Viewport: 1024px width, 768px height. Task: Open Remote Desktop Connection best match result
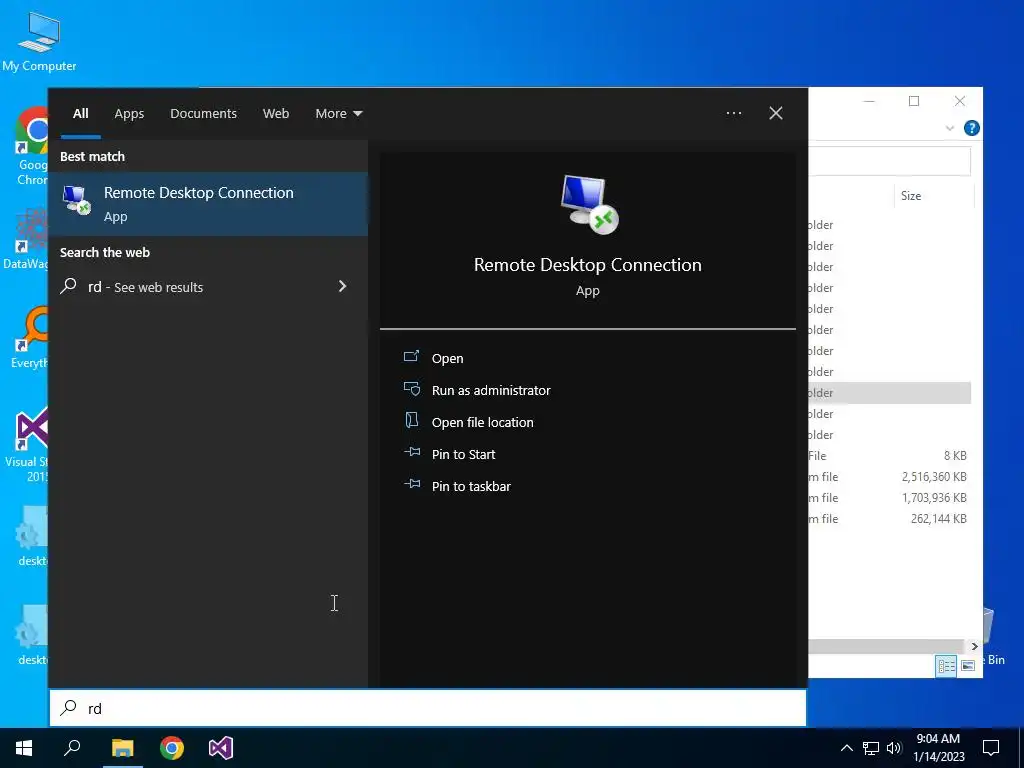[208, 204]
